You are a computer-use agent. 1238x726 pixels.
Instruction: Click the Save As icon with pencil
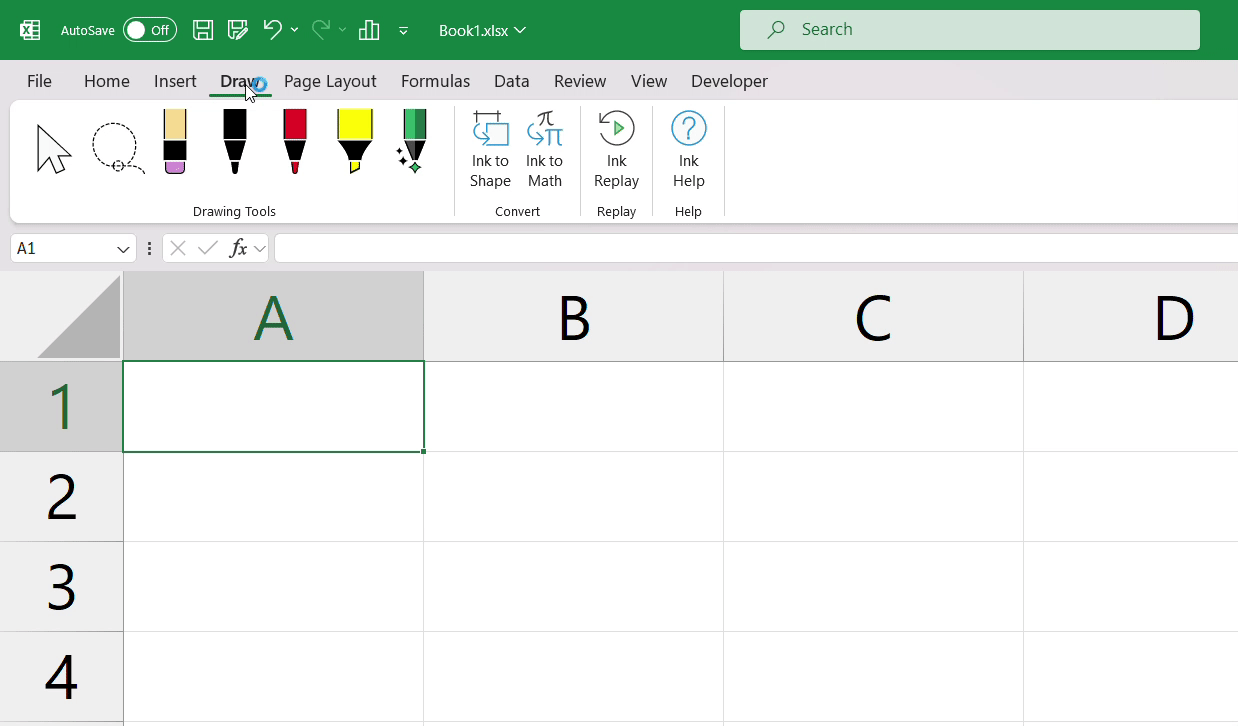[237, 30]
